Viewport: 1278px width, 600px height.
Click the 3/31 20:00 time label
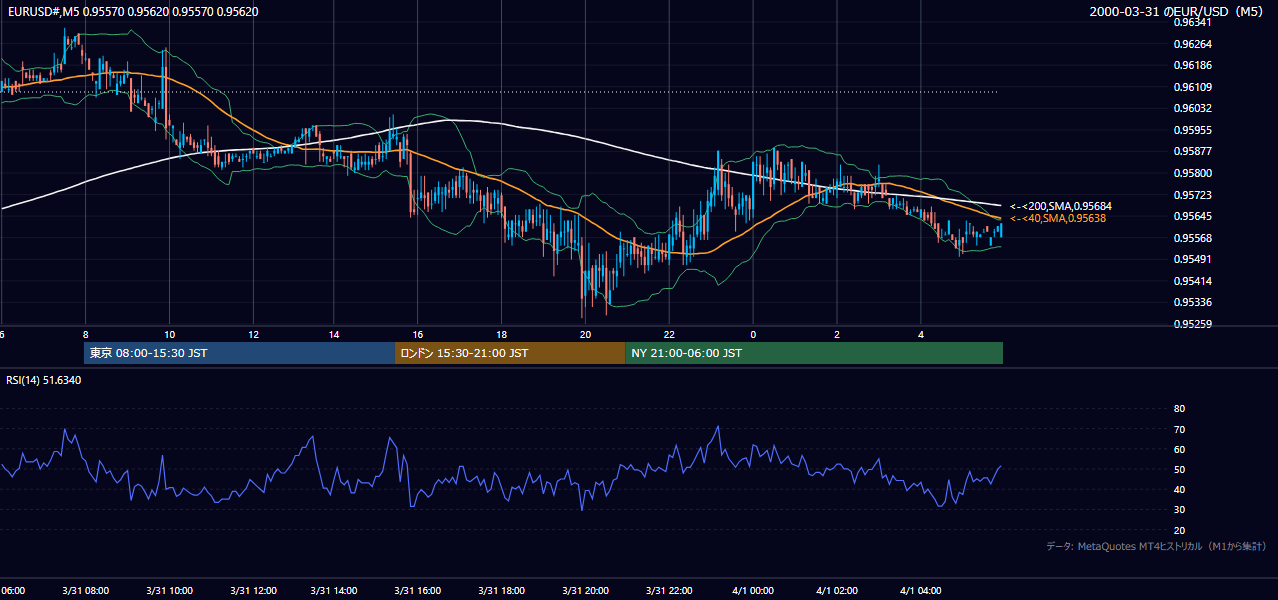point(585,591)
